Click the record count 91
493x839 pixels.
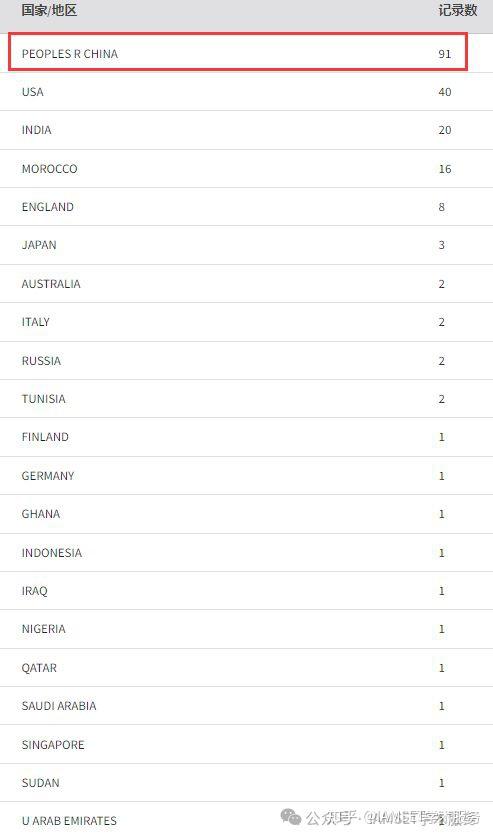click(444, 54)
